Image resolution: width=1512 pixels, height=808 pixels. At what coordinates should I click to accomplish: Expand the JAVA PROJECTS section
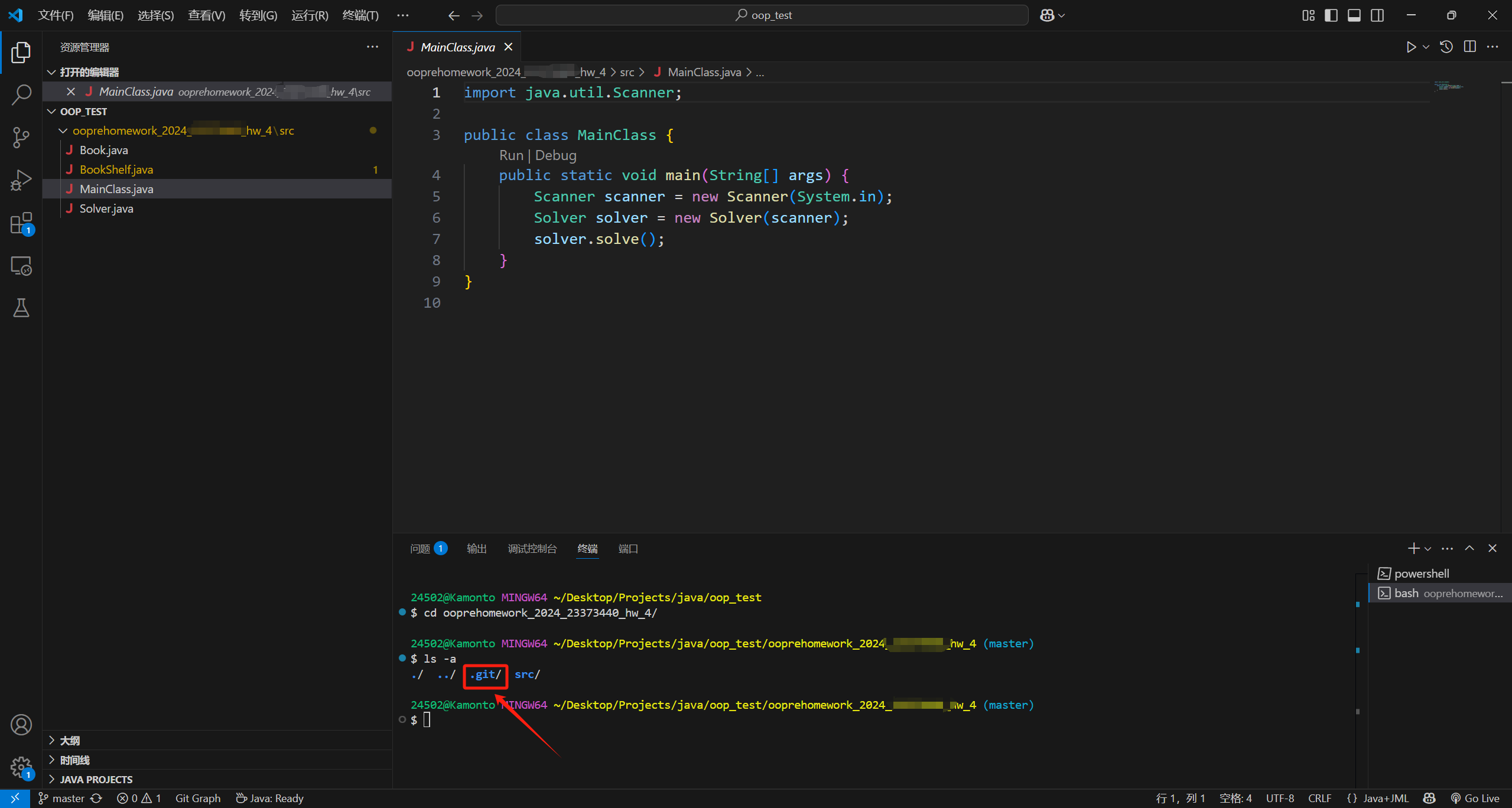coord(96,779)
